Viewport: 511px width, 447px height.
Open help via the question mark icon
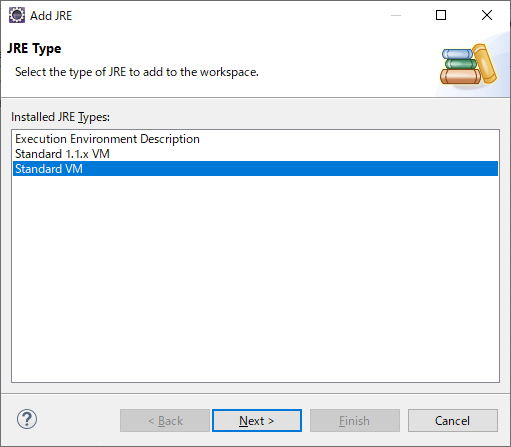(x=27, y=419)
